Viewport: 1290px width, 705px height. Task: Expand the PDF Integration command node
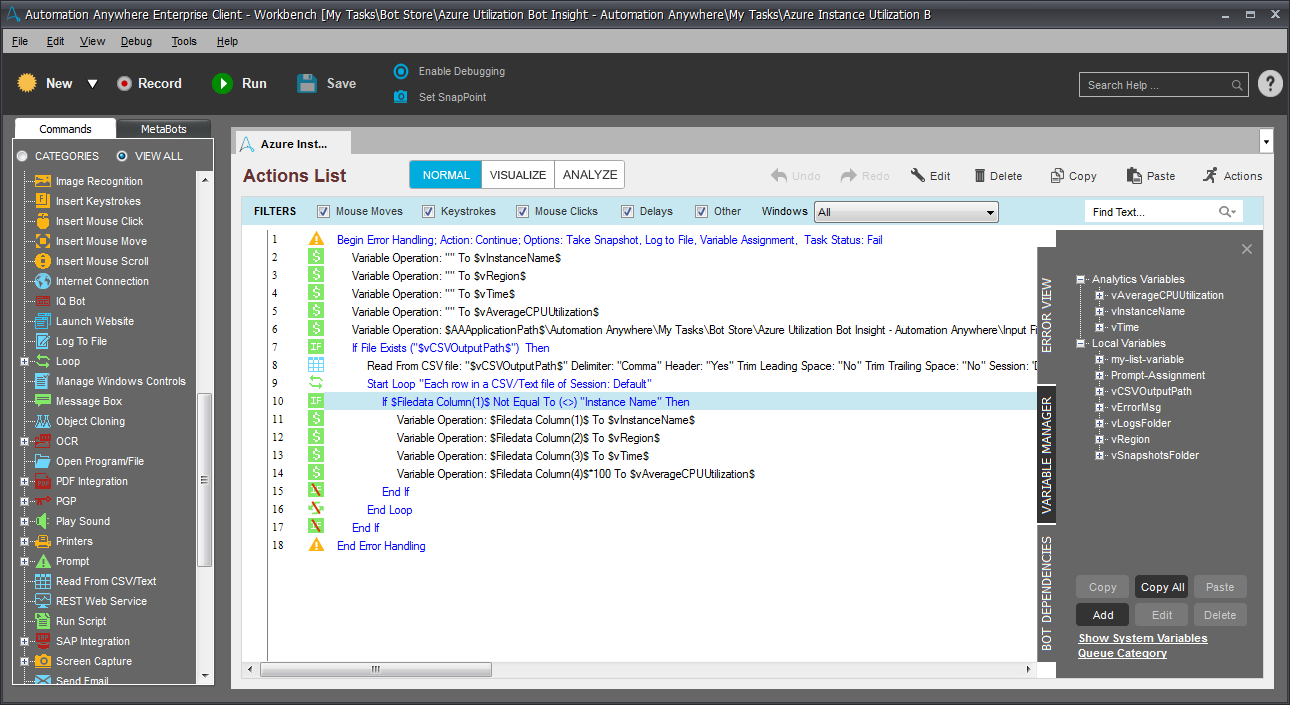coord(25,481)
